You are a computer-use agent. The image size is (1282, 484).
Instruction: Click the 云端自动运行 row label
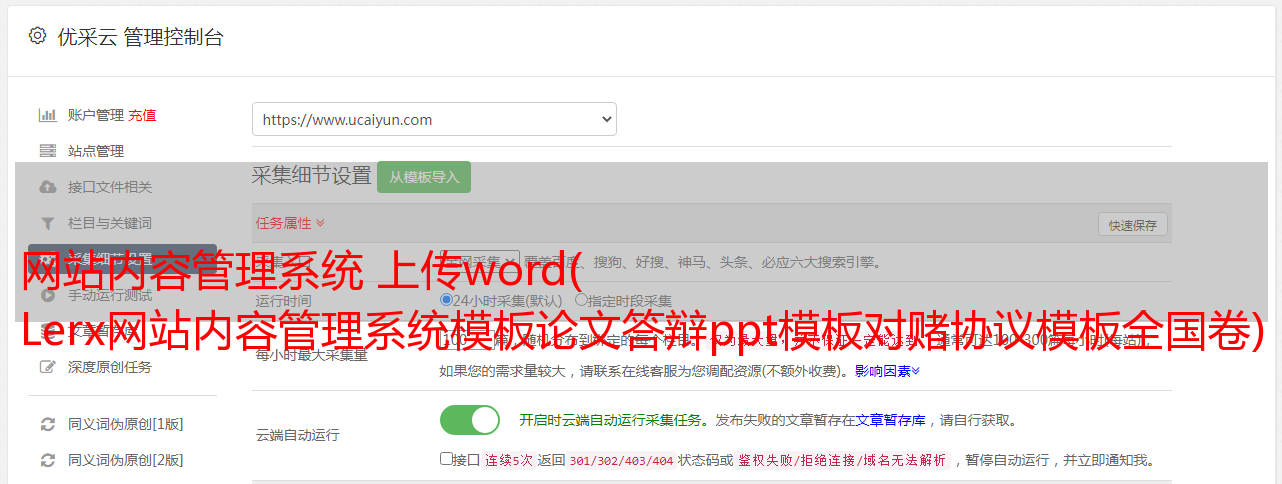(298, 435)
